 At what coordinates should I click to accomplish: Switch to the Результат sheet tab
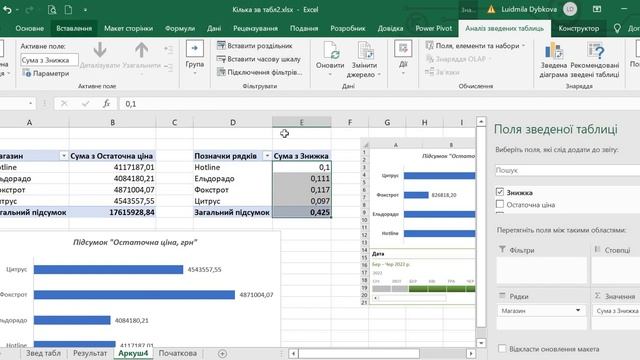pos(90,353)
